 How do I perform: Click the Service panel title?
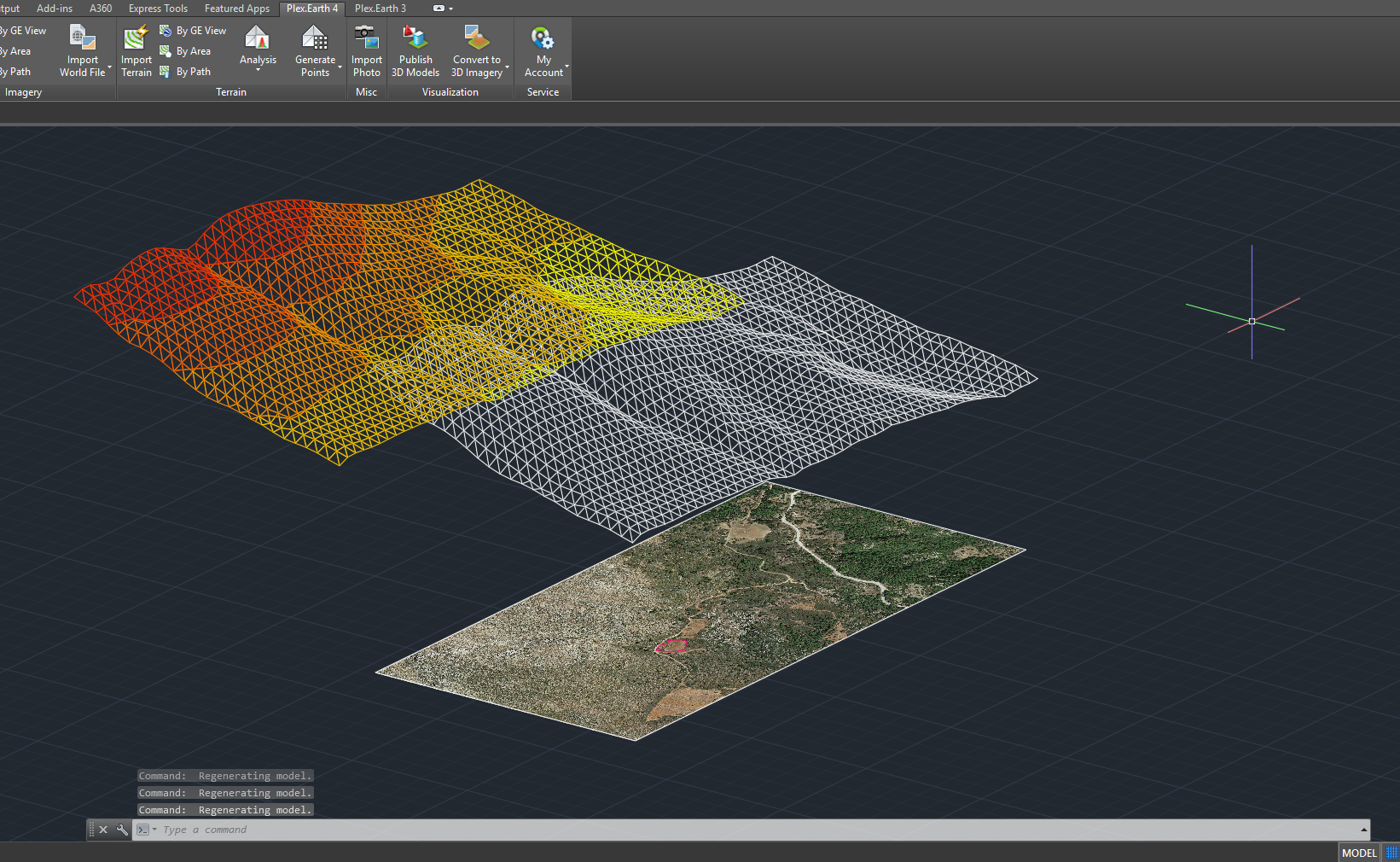(543, 92)
